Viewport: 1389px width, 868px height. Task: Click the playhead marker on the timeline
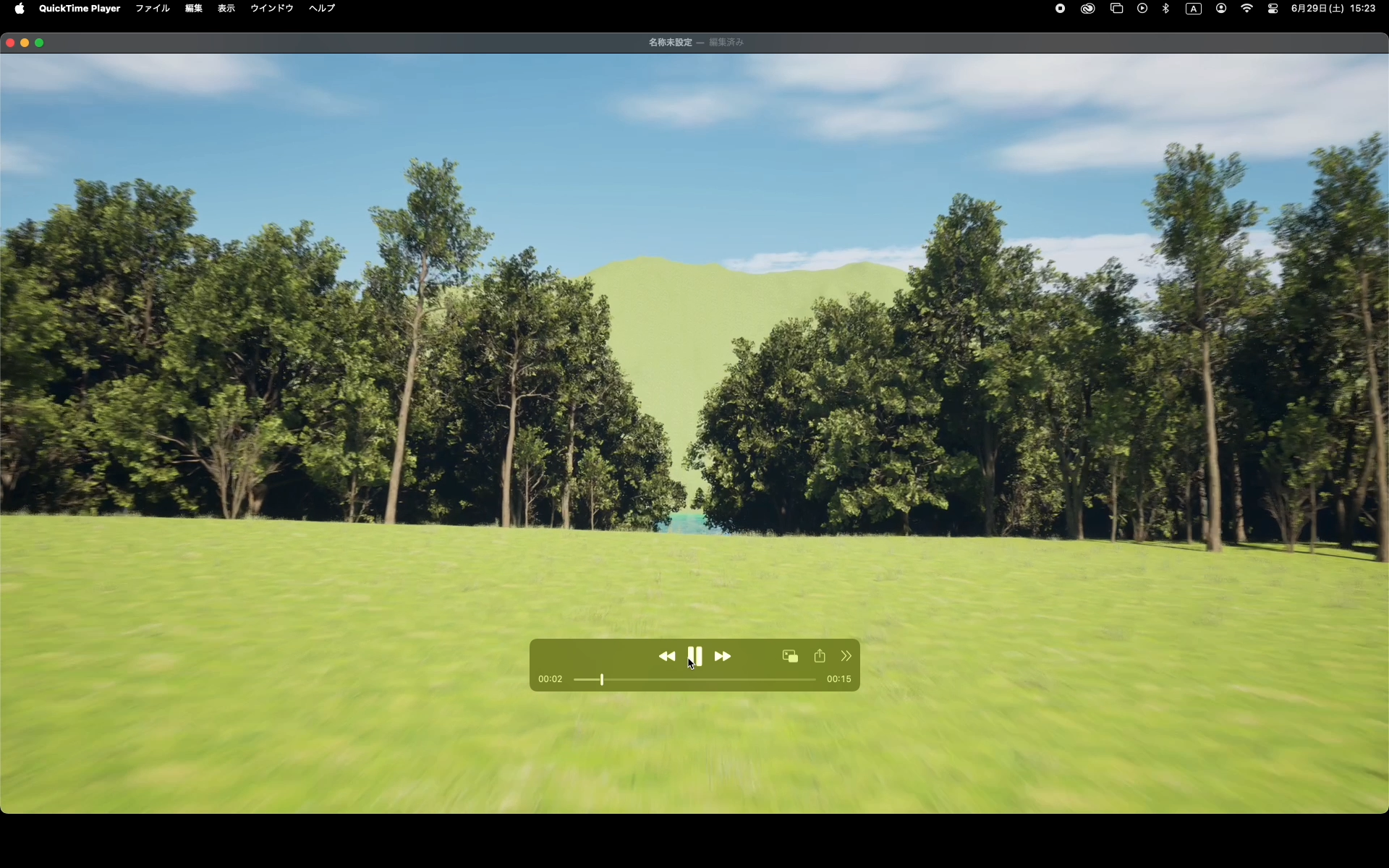click(602, 679)
